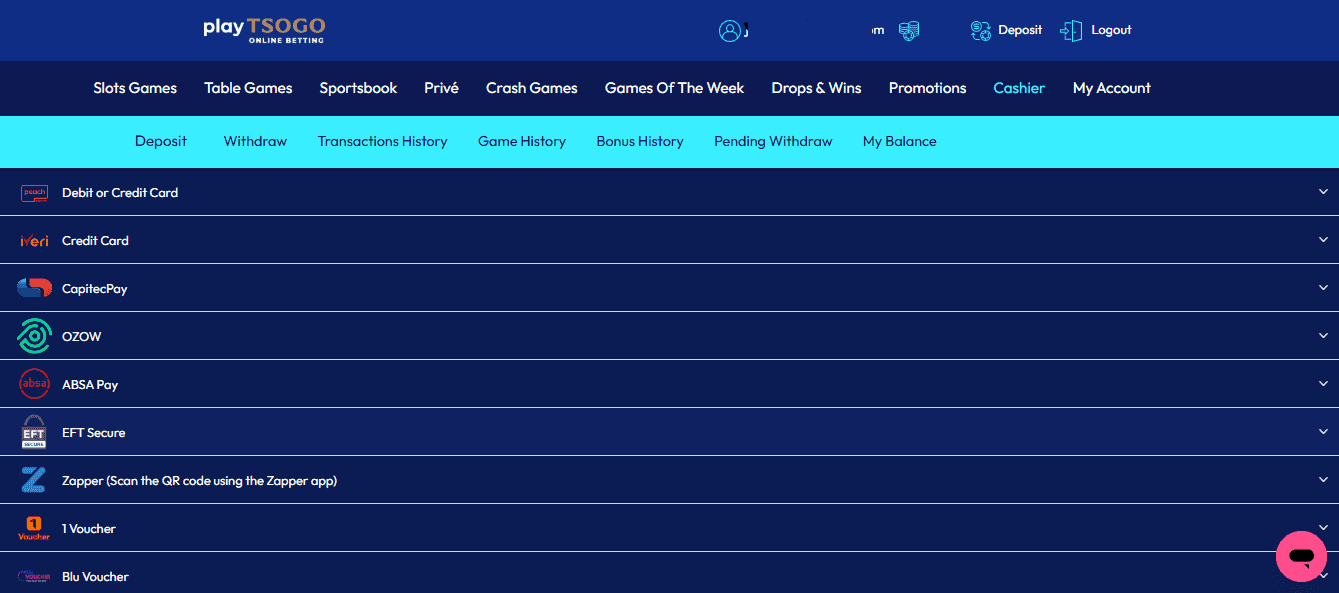Switch to Transactions History tab
The image size is (1339, 593).
pyautogui.click(x=382, y=141)
